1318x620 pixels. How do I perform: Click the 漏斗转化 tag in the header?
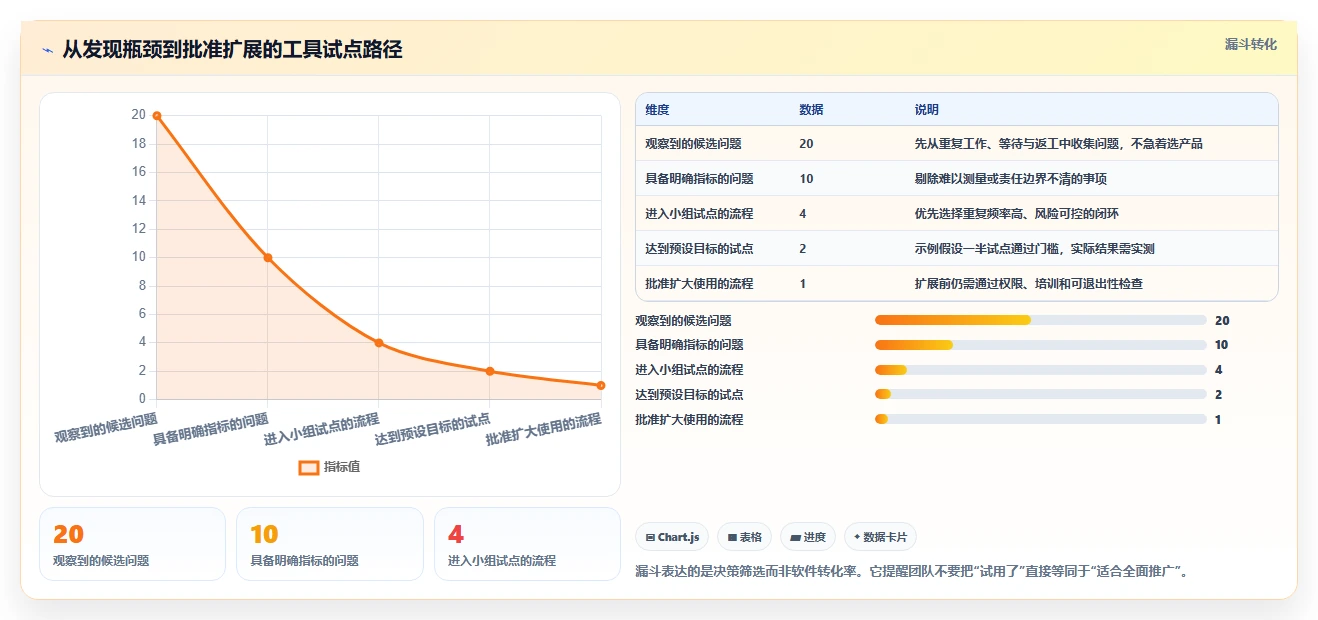[x=1250, y=44]
